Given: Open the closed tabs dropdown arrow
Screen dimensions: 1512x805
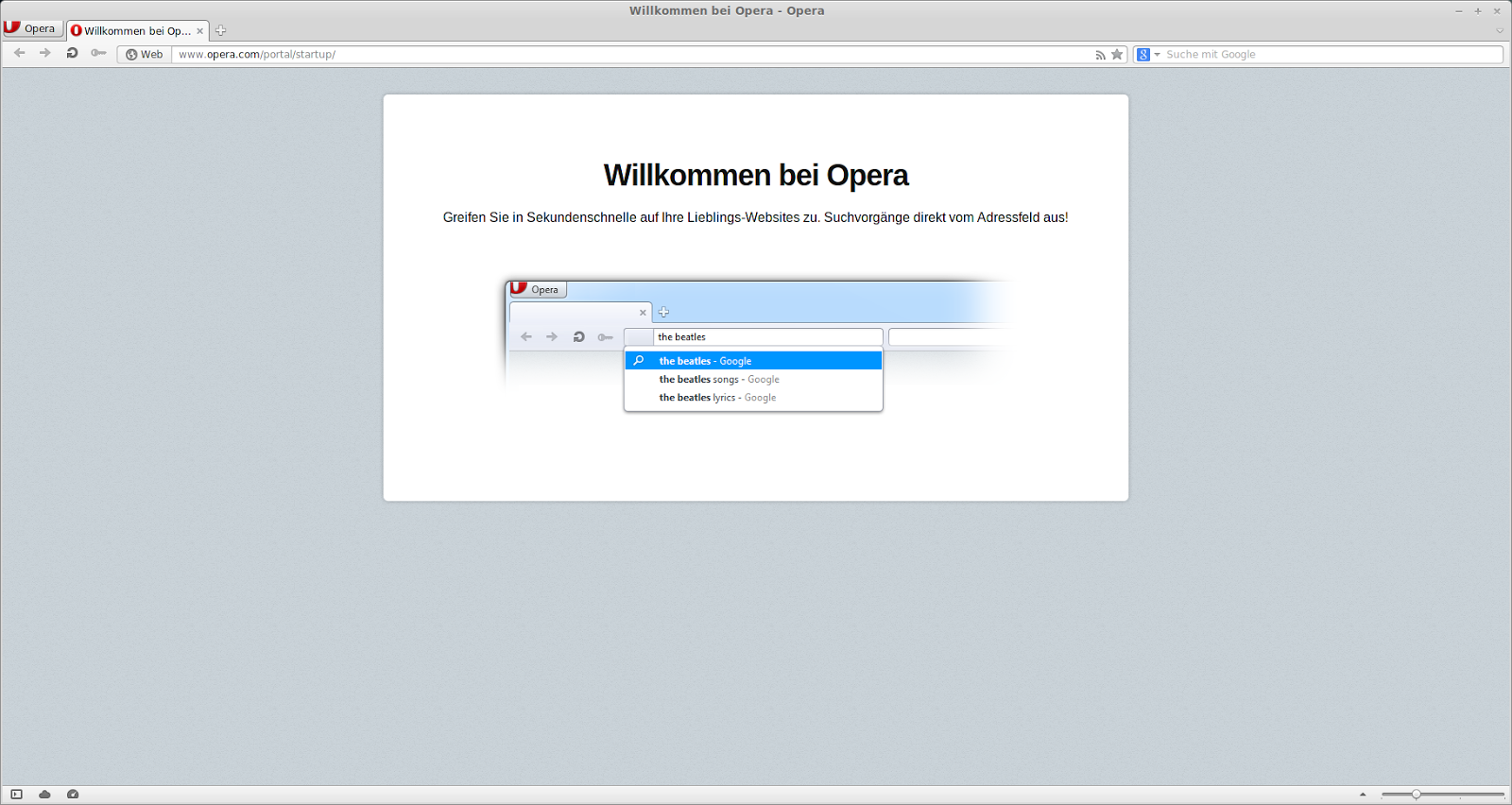Looking at the screenshot, I should pyautogui.click(x=1500, y=30).
